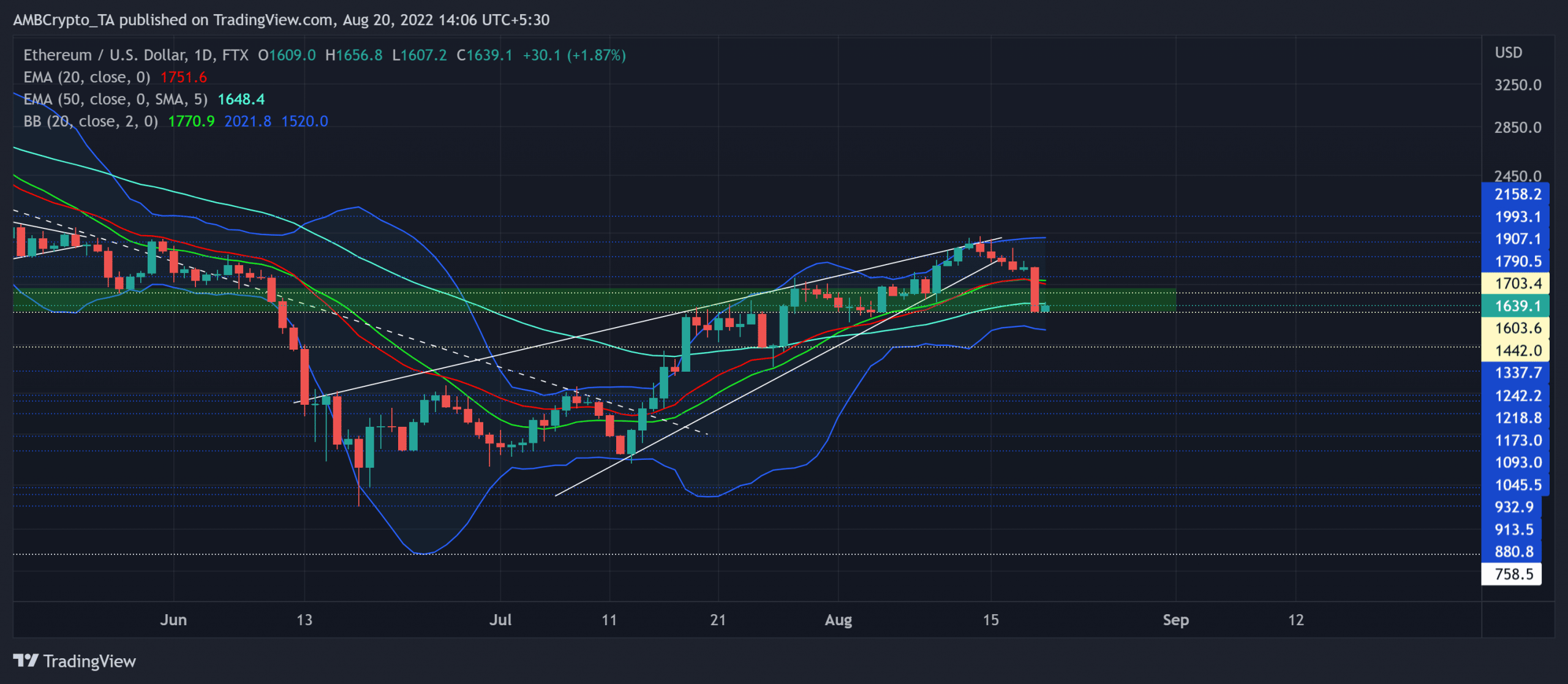Screen dimensions: 1568x684
Task: Click the 1790.5 price label
Action: coord(1515,261)
